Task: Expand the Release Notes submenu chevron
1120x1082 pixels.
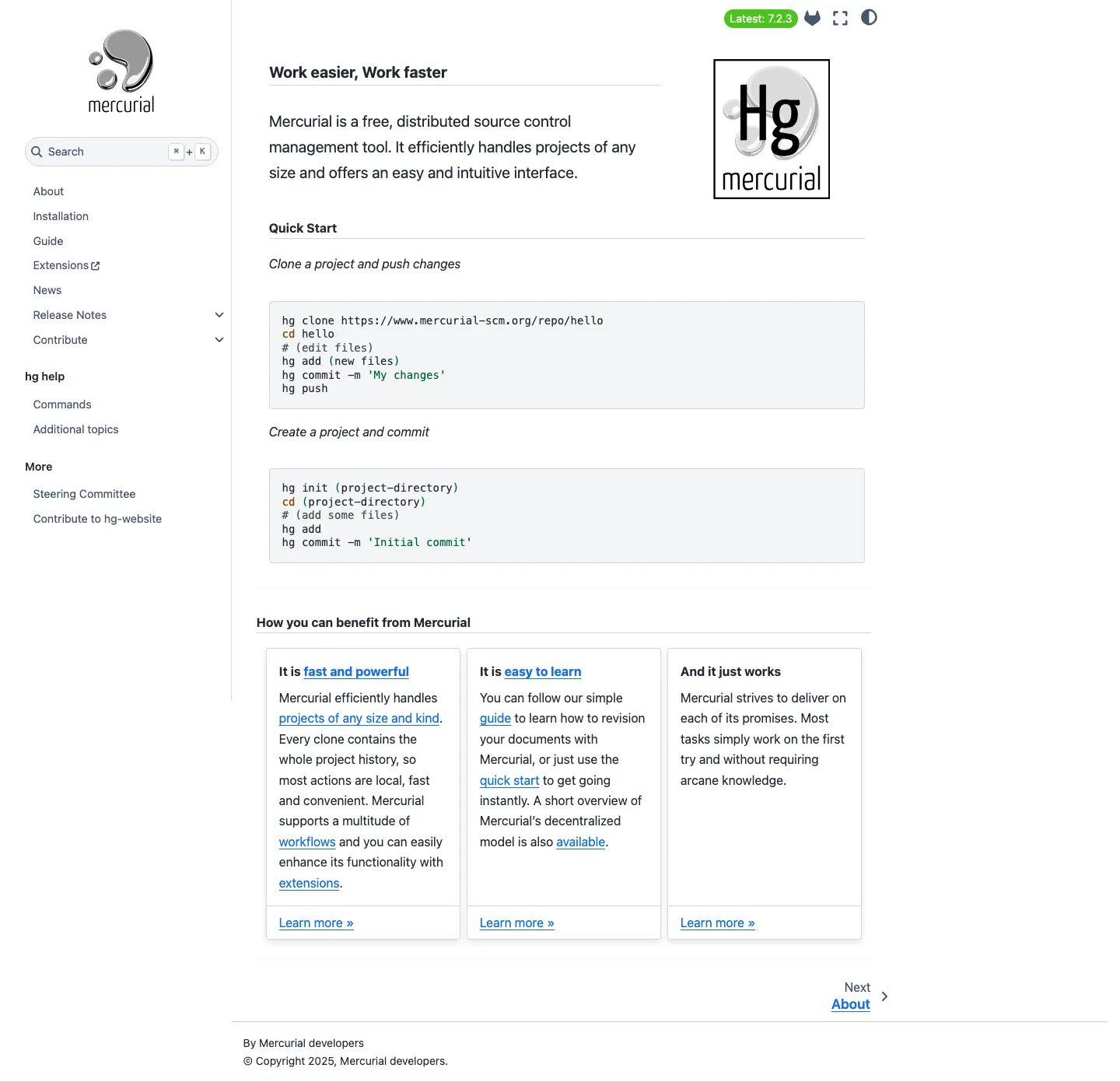Action: coord(219,315)
